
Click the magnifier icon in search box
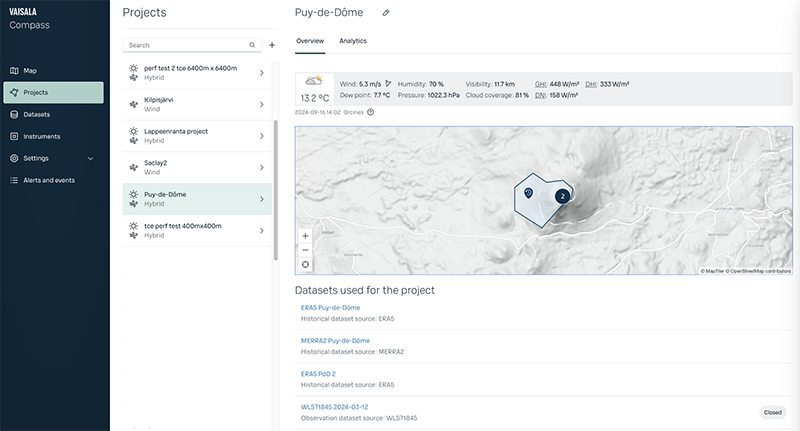click(252, 45)
